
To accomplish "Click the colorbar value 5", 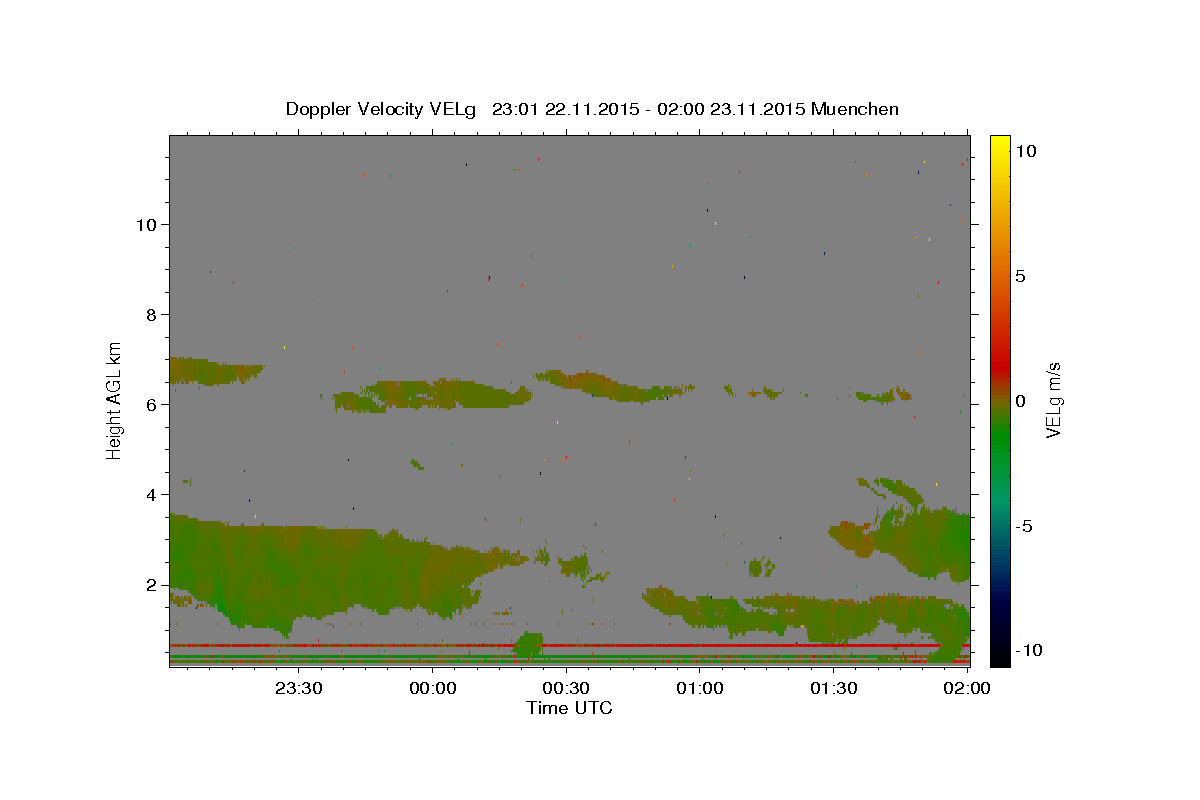I will coord(1020,276).
